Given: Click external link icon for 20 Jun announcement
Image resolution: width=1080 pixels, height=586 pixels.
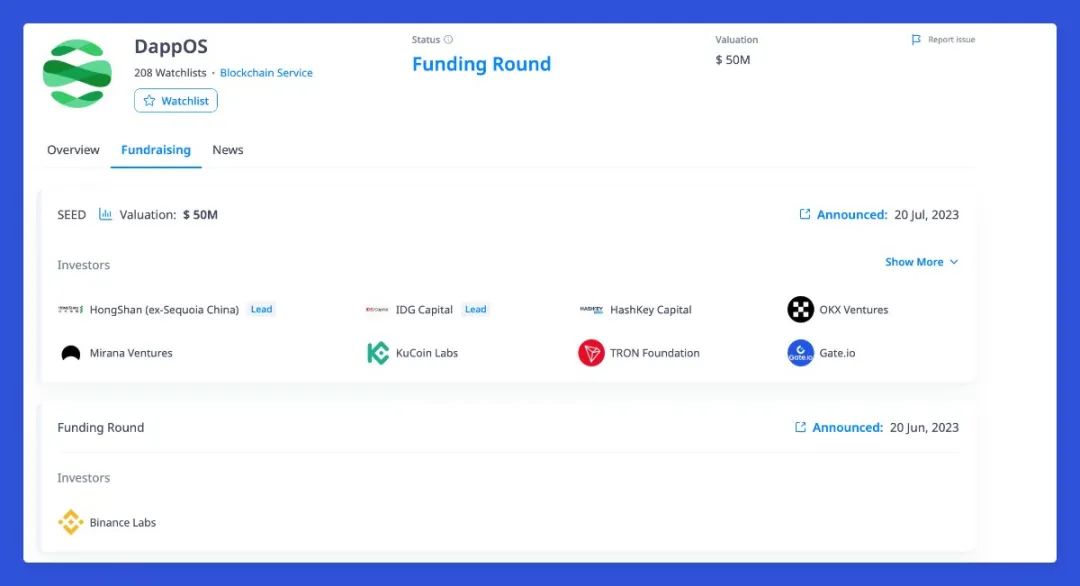Looking at the screenshot, I should (x=800, y=427).
